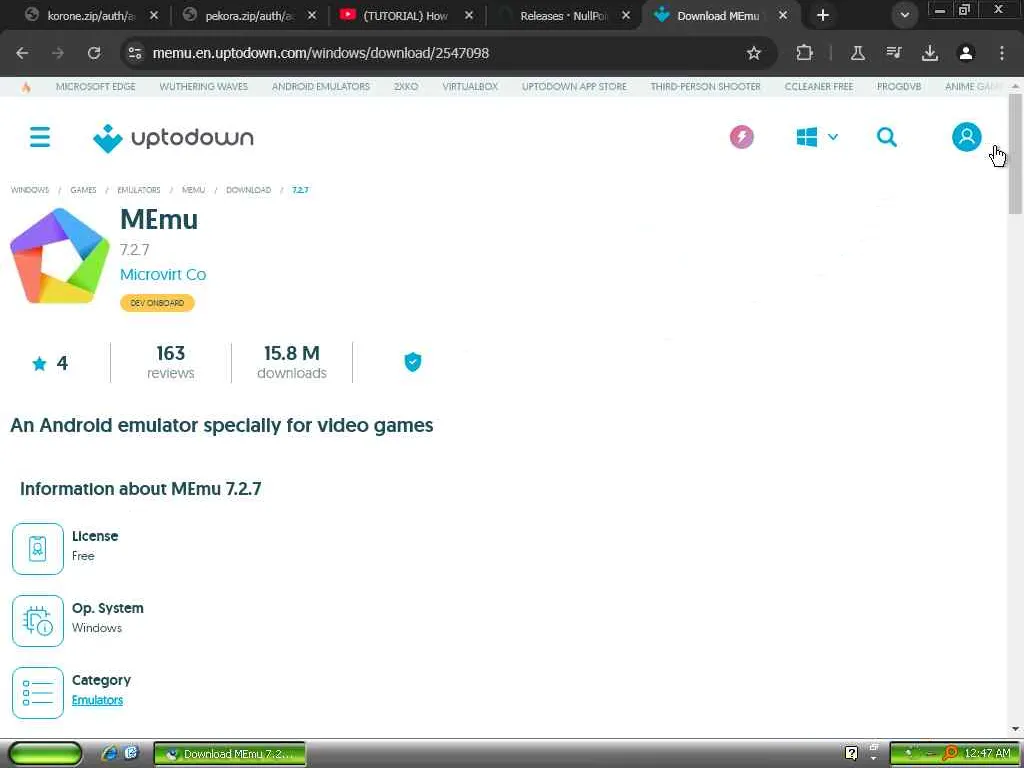Click the taskbar help question icon
The image size is (1024, 768).
pos(851,754)
